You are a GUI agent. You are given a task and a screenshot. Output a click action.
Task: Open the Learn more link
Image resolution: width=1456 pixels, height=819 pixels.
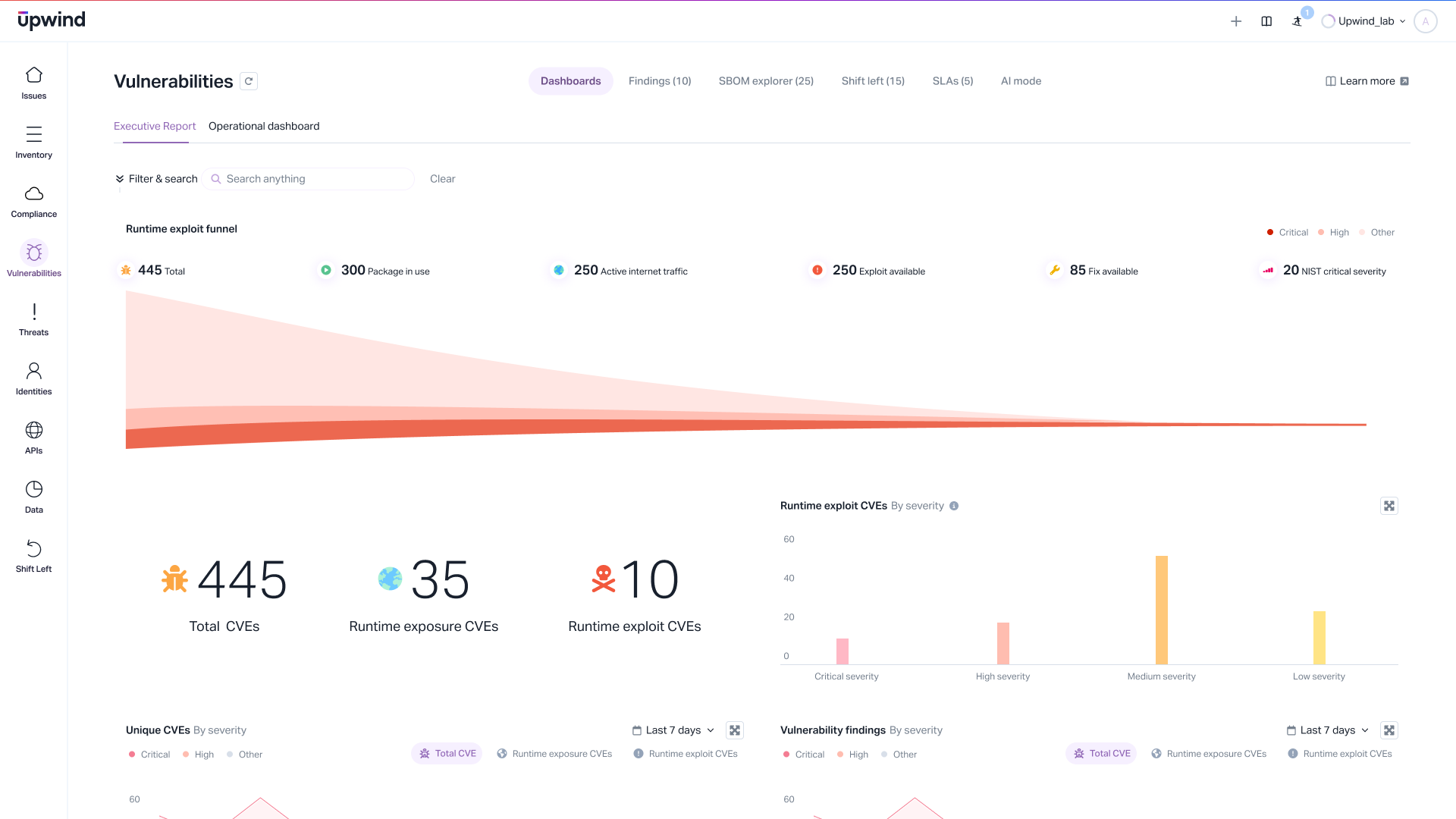point(1366,81)
